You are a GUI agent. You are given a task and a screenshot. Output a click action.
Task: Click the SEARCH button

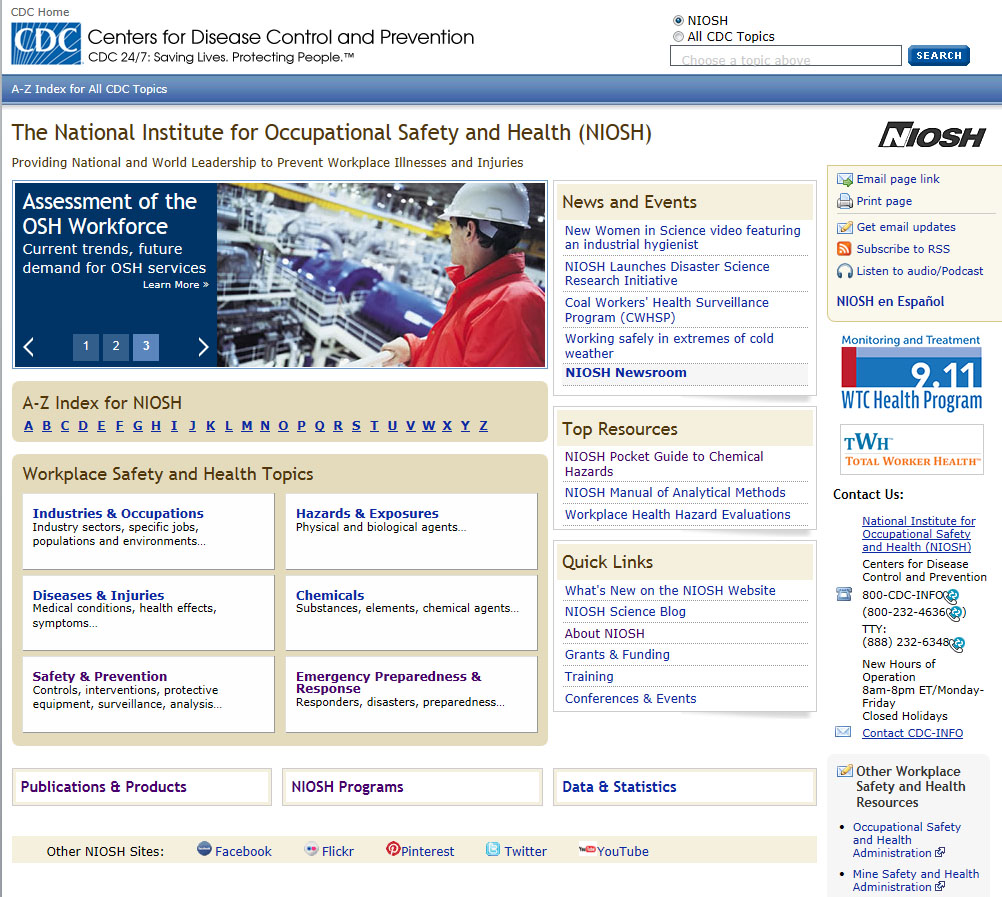(939, 56)
